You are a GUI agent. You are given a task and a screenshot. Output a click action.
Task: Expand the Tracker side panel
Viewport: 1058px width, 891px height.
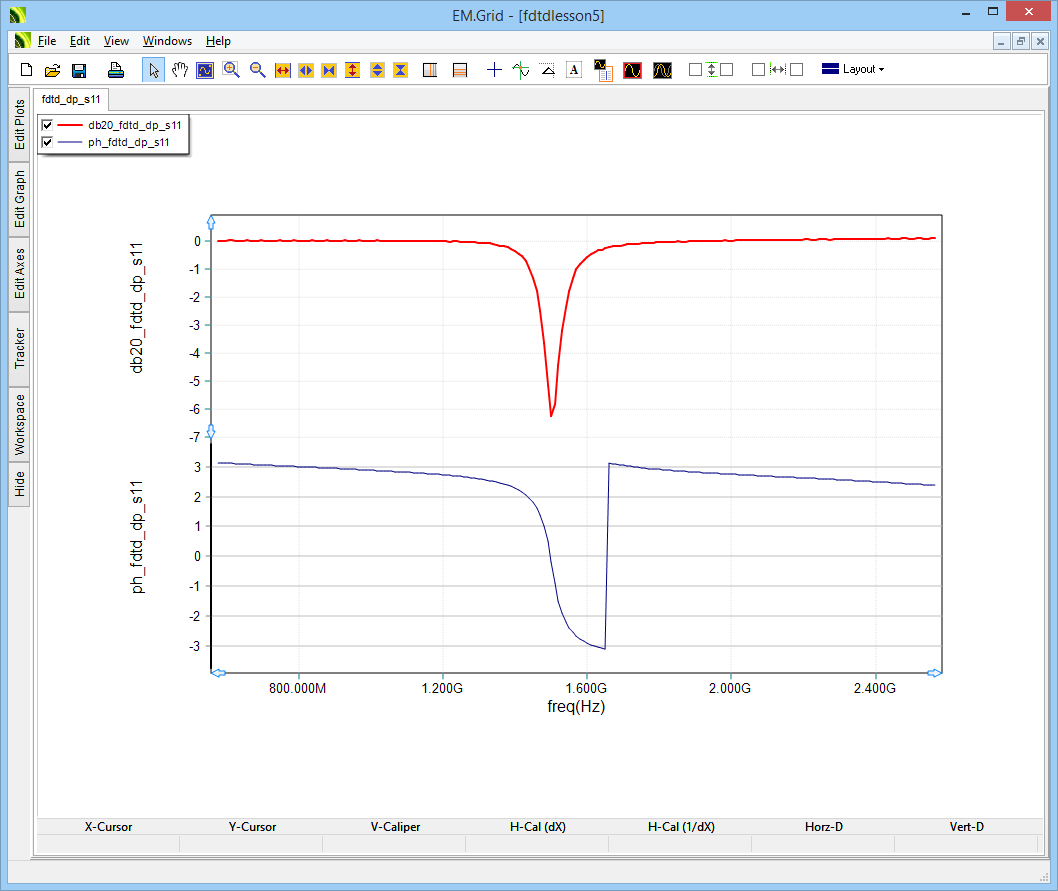[x=19, y=349]
